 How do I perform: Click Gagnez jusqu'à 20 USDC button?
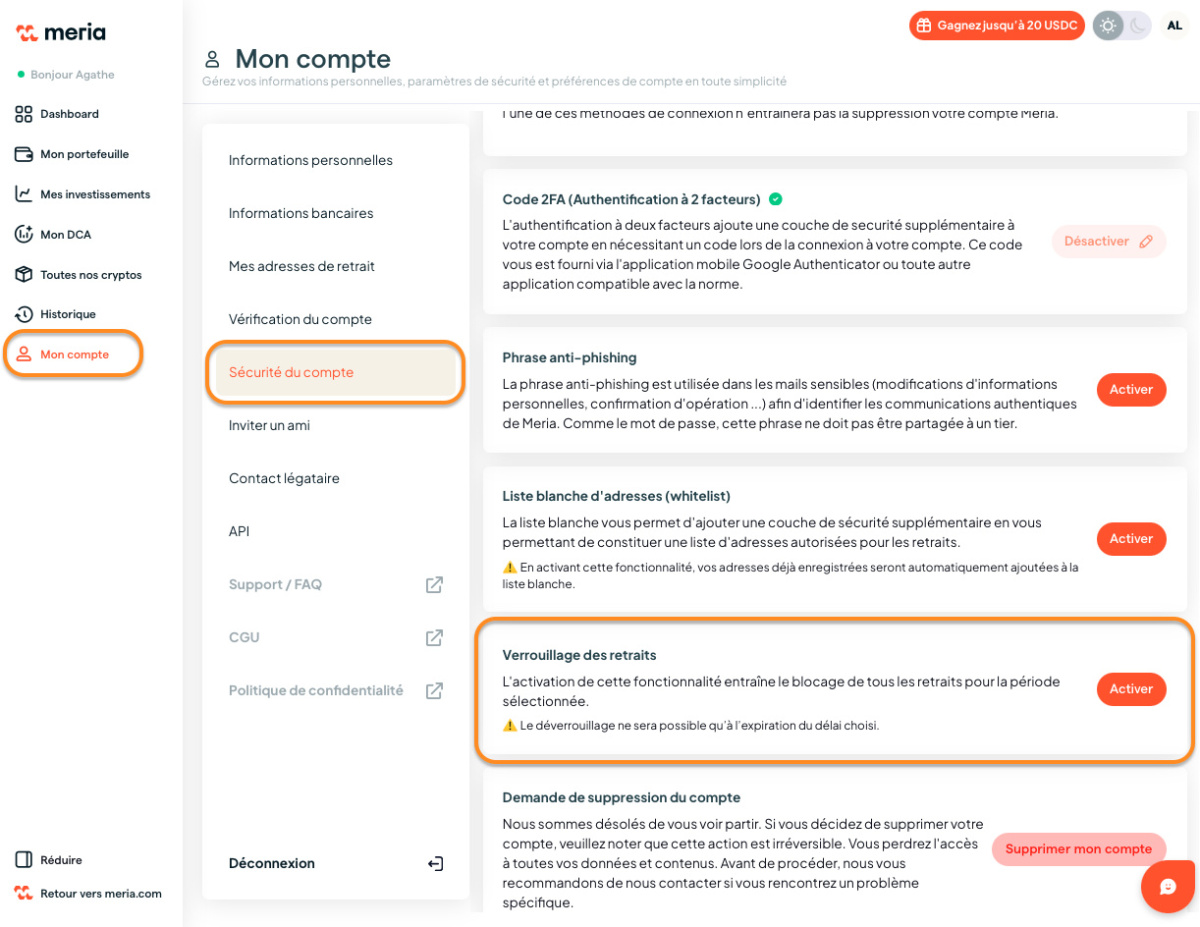point(996,26)
